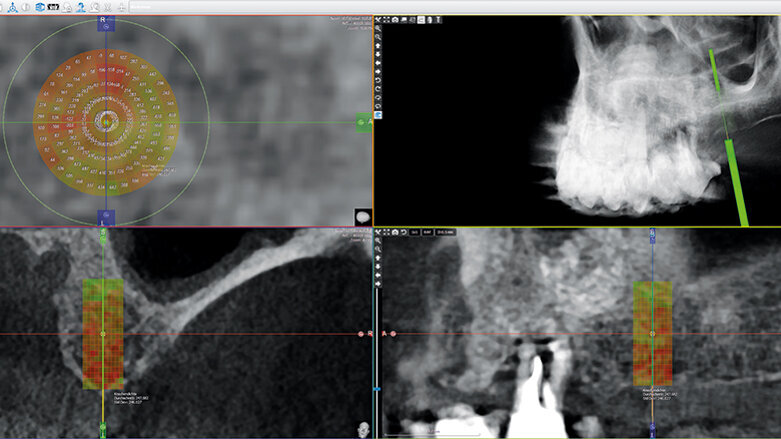781x439 pixels.
Task: Click the green A marker at axial view edge
Action: pos(364,122)
